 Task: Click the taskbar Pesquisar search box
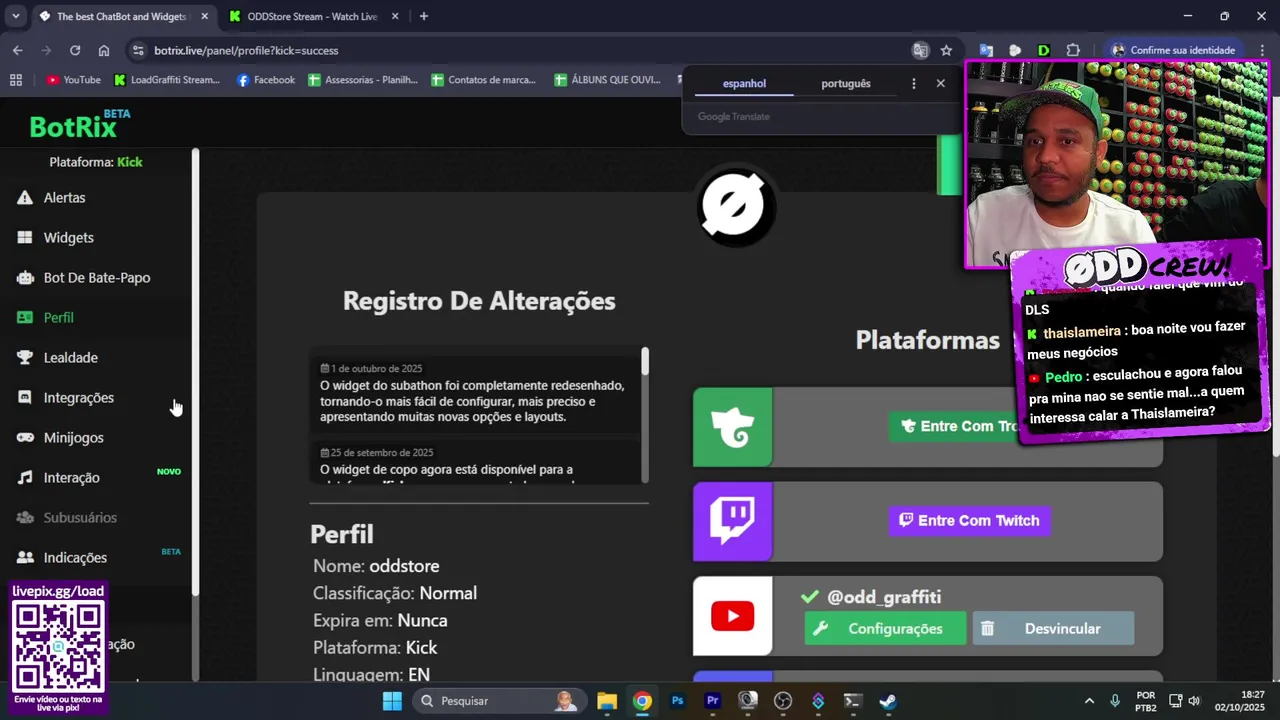pyautogui.click(x=501, y=701)
